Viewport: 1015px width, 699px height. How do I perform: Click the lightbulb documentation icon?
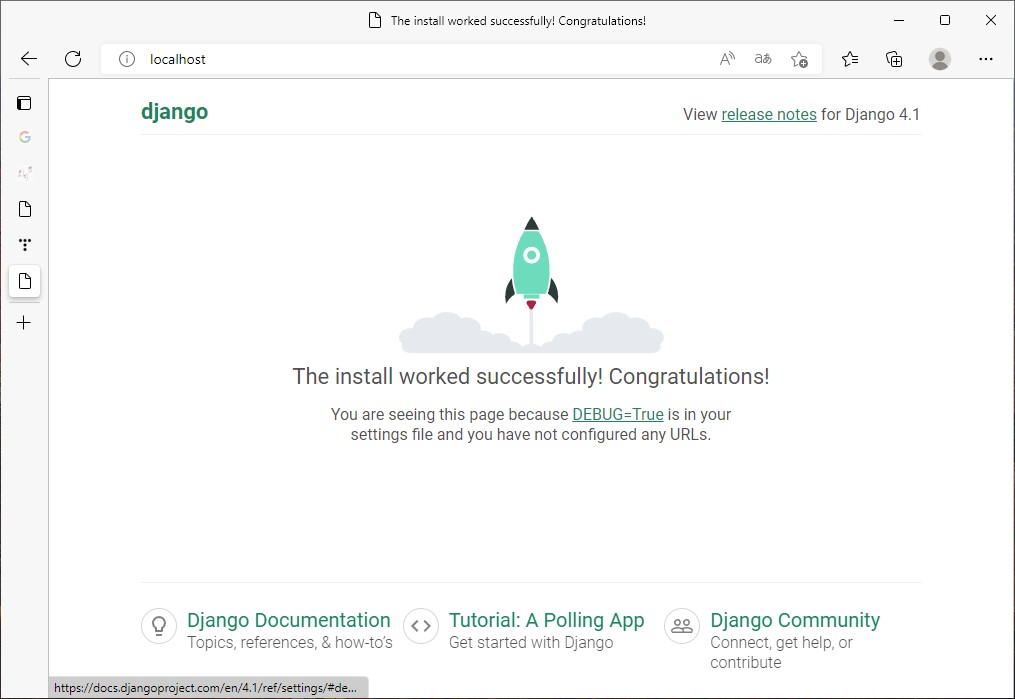point(159,626)
